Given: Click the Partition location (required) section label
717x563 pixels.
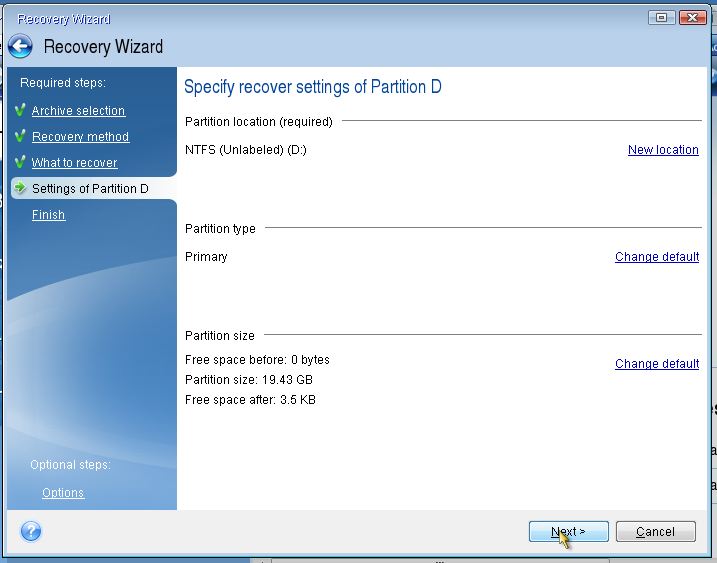Looking at the screenshot, I should coord(259,122).
